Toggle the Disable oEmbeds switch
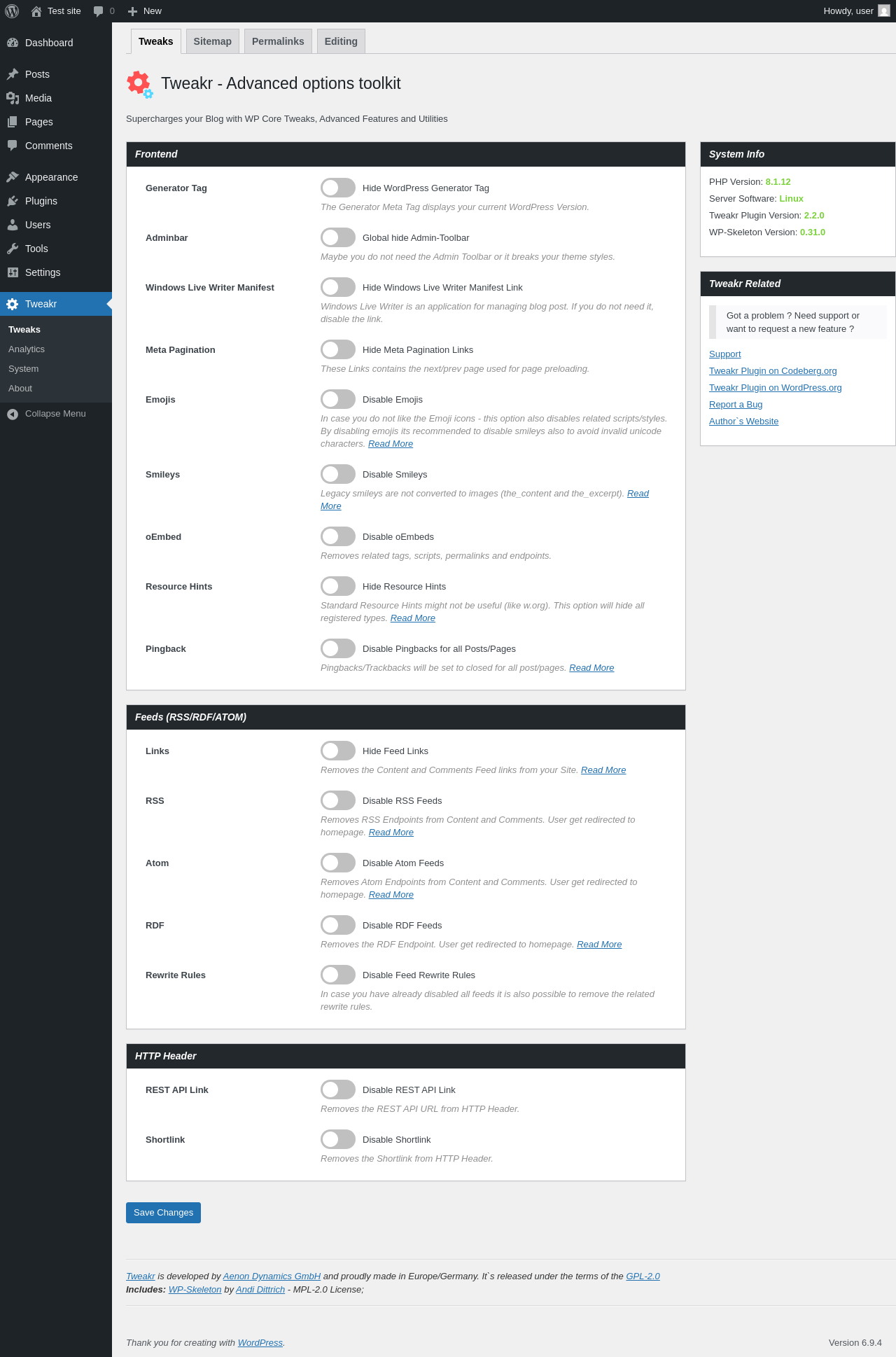Image resolution: width=896 pixels, height=1357 pixels. click(338, 536)
